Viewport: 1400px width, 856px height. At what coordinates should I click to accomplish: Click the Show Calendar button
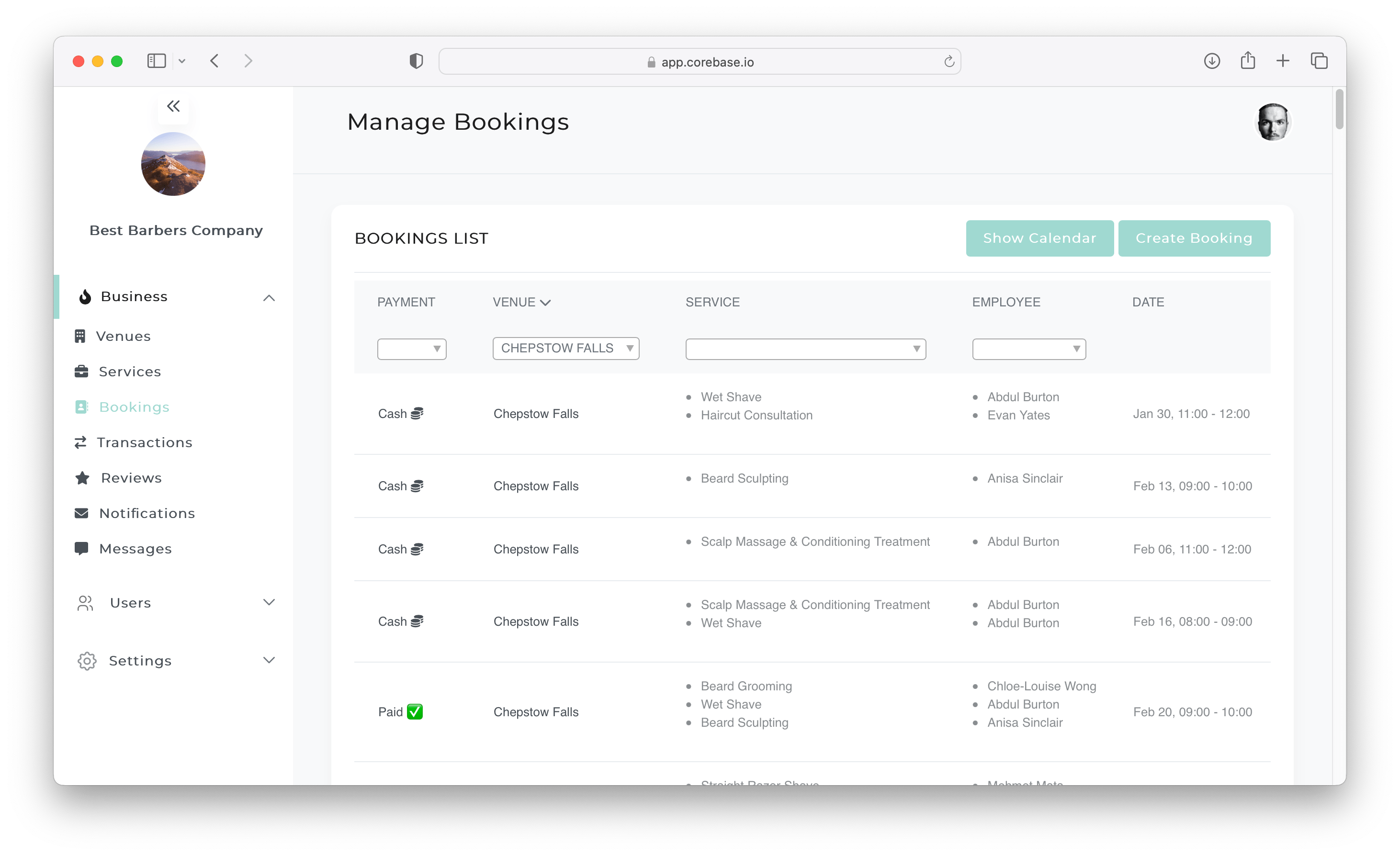[1038, 238]
